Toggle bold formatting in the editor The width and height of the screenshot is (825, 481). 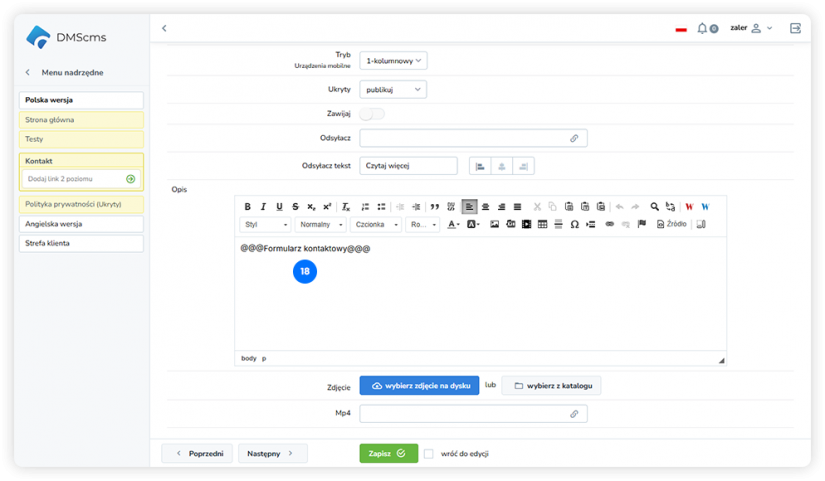coord(248,207)
